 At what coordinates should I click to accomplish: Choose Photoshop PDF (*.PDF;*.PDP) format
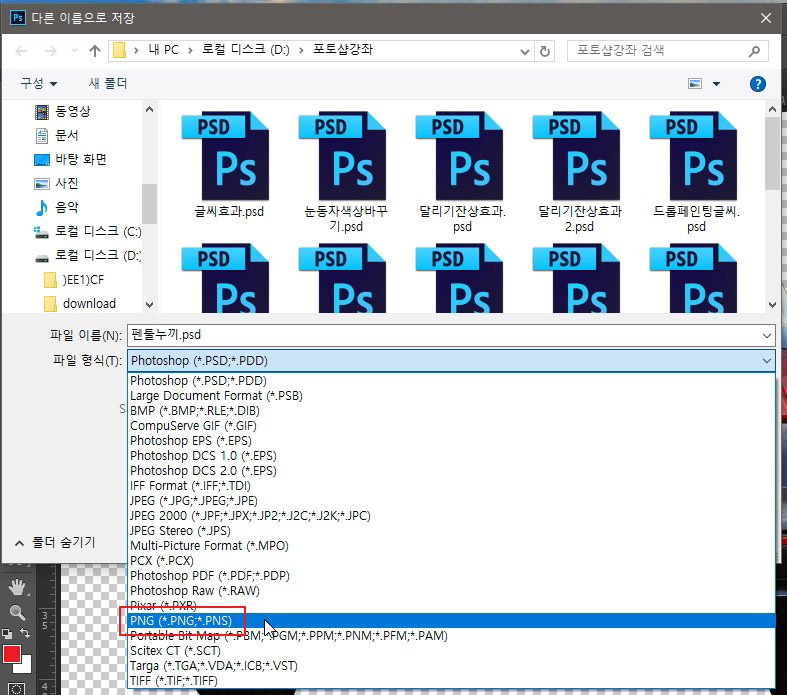tap(451, 576)
